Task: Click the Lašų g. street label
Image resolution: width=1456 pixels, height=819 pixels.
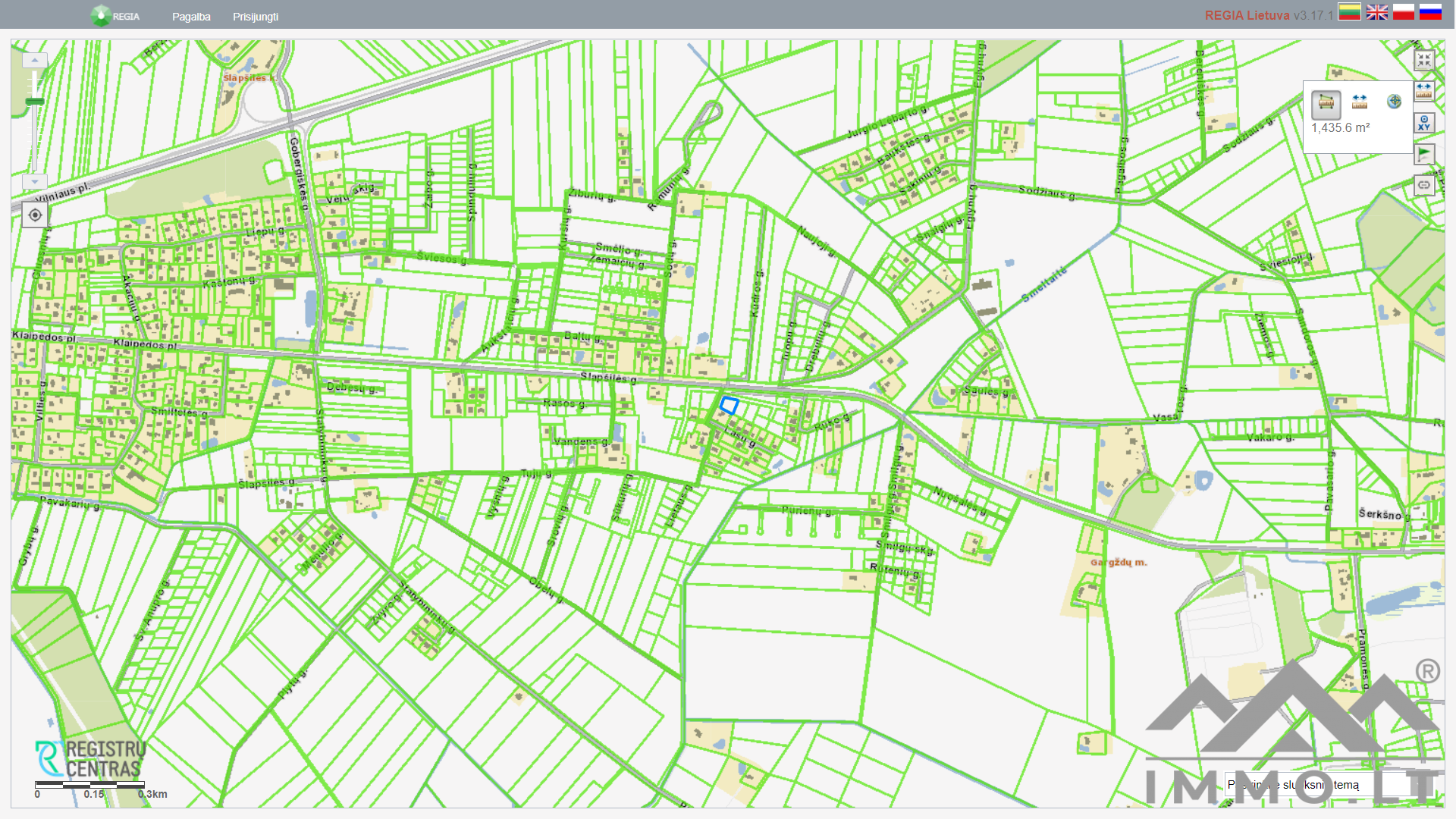Action: (740, 437)
